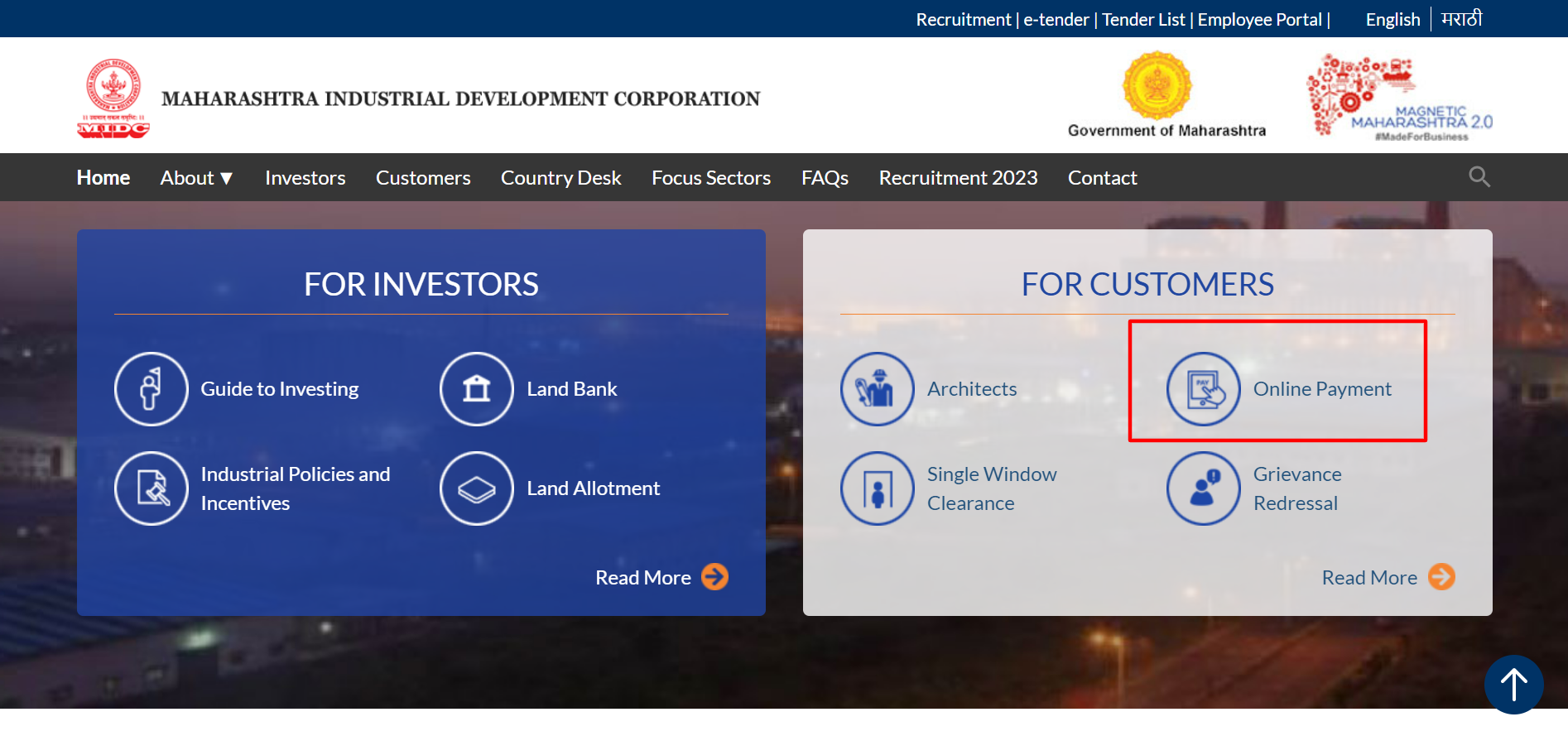The image size is (1568, 736).
Task: Click the Online Payment tablet icon
Action: click(x=1204, y=389)
